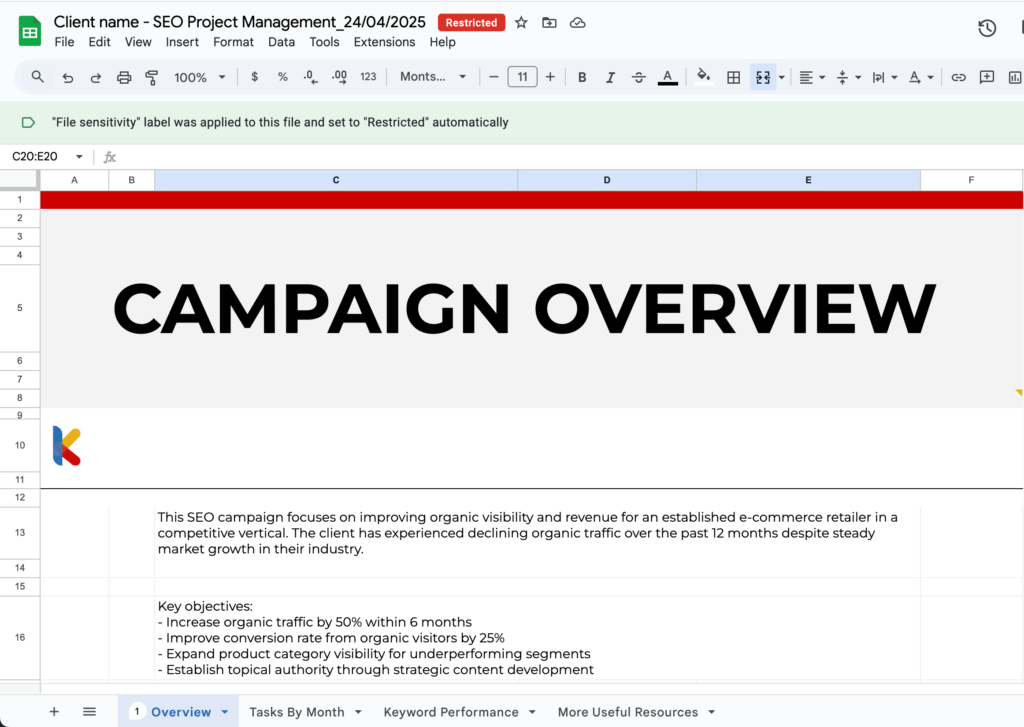Click the search menus magnifier icon
The image size is (1024, 727).
pyautogui.click(x=38, y=77)
